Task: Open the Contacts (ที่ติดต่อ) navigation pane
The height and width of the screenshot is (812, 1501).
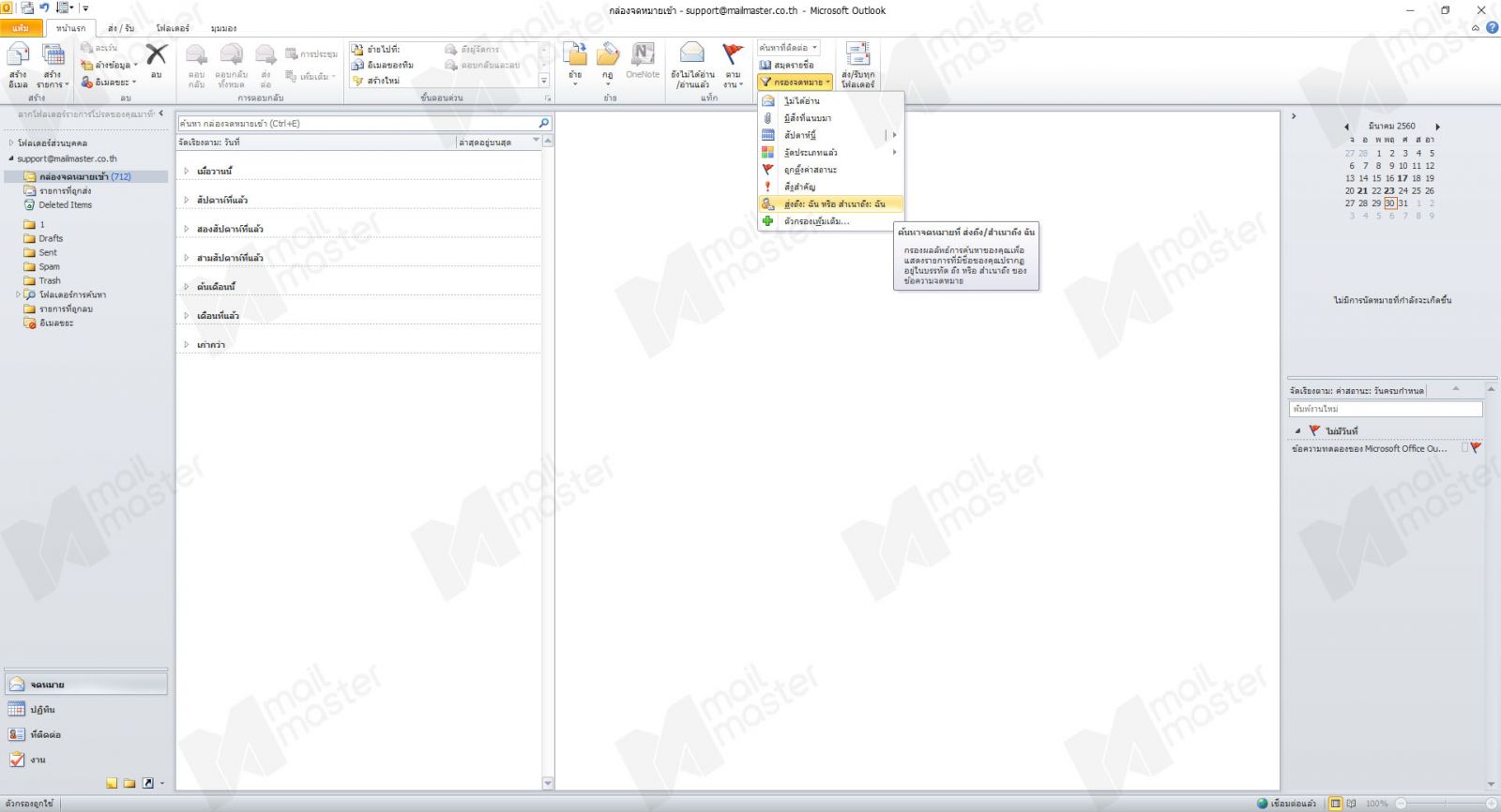Action: click(x=86, y=735)
